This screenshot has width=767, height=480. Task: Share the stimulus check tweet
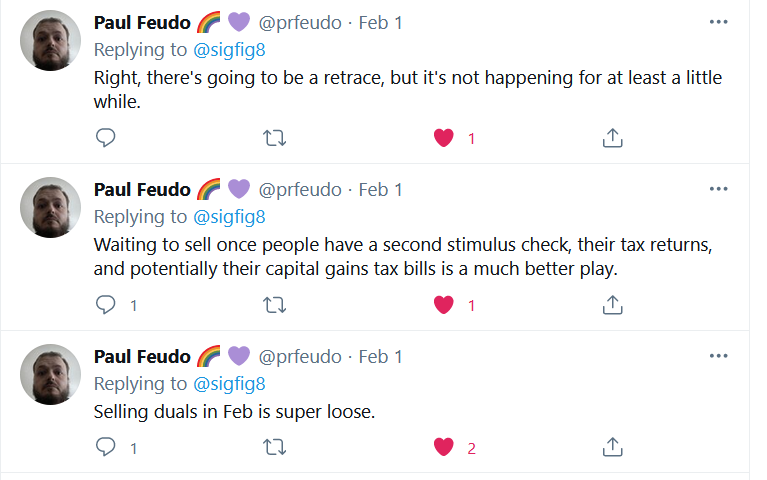[x=613, y=305]
